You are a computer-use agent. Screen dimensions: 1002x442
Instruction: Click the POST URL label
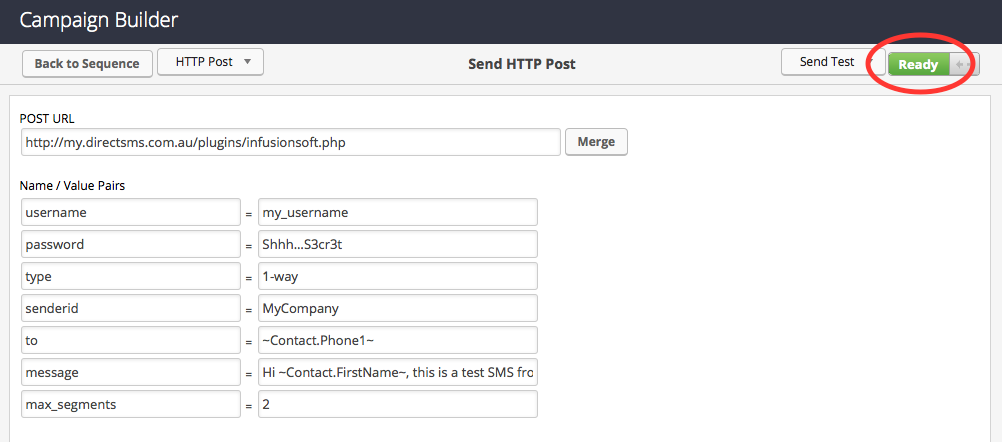click(47, 118)
